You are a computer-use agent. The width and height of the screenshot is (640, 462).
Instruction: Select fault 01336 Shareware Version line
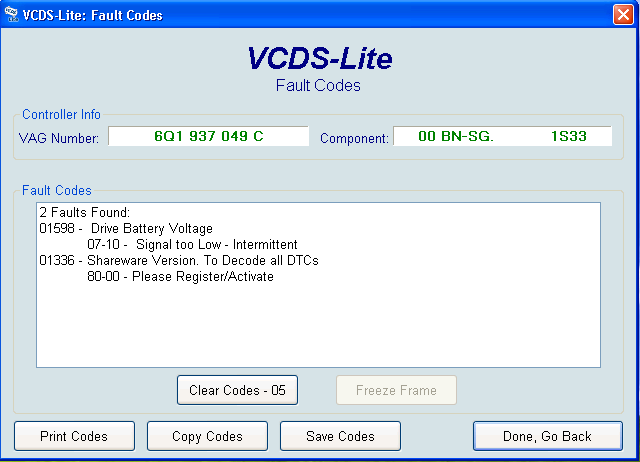(x=179, y=260)
